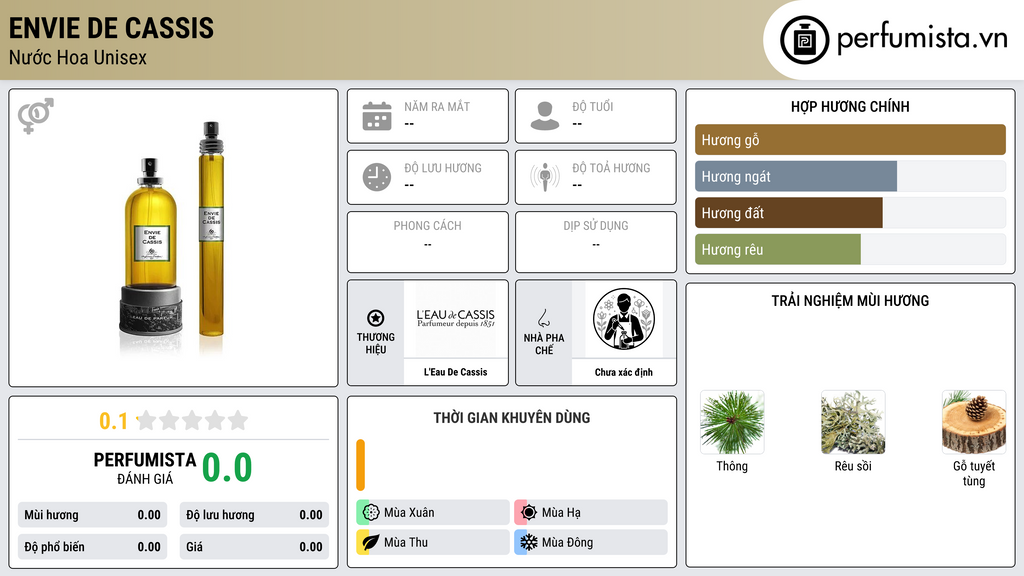Click the Phong cách card
The width and height of the screenshot is (1024, 576).
click(x=428, y=242)
